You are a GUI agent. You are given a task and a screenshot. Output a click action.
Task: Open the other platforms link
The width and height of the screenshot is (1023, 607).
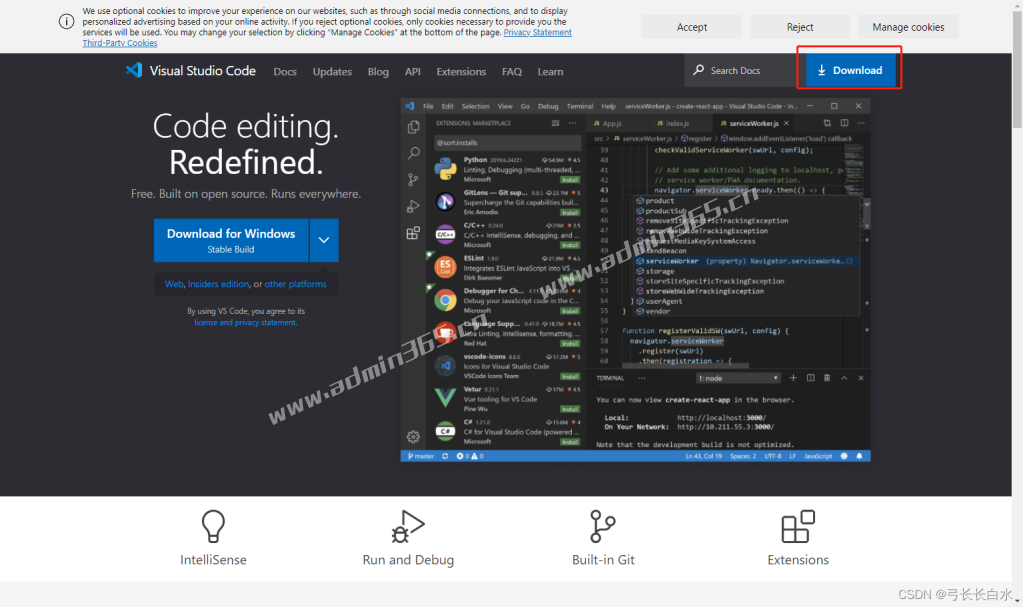[x=296, y=284]
